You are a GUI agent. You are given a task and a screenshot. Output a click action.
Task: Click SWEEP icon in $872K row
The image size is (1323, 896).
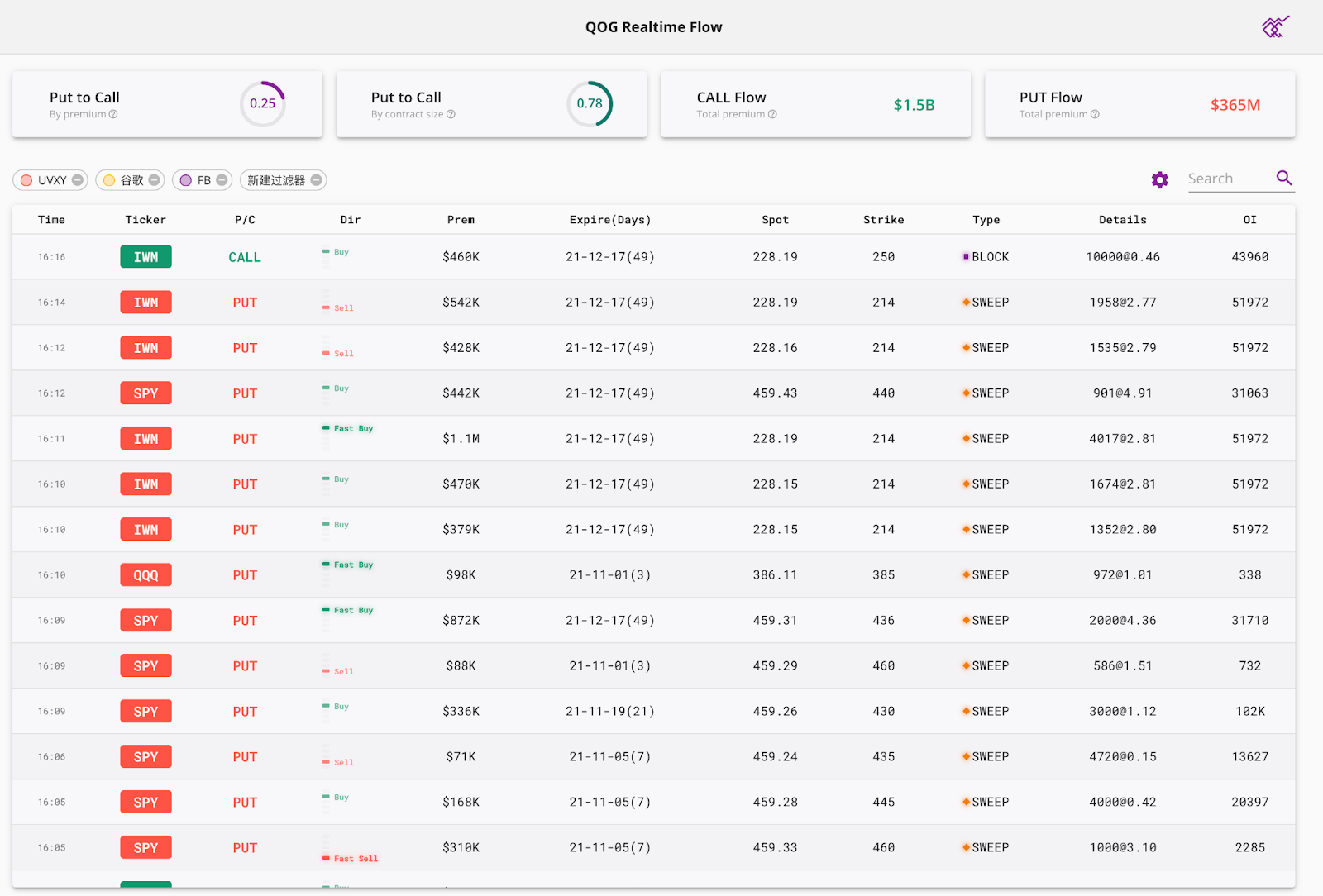(x=966, y=621)
